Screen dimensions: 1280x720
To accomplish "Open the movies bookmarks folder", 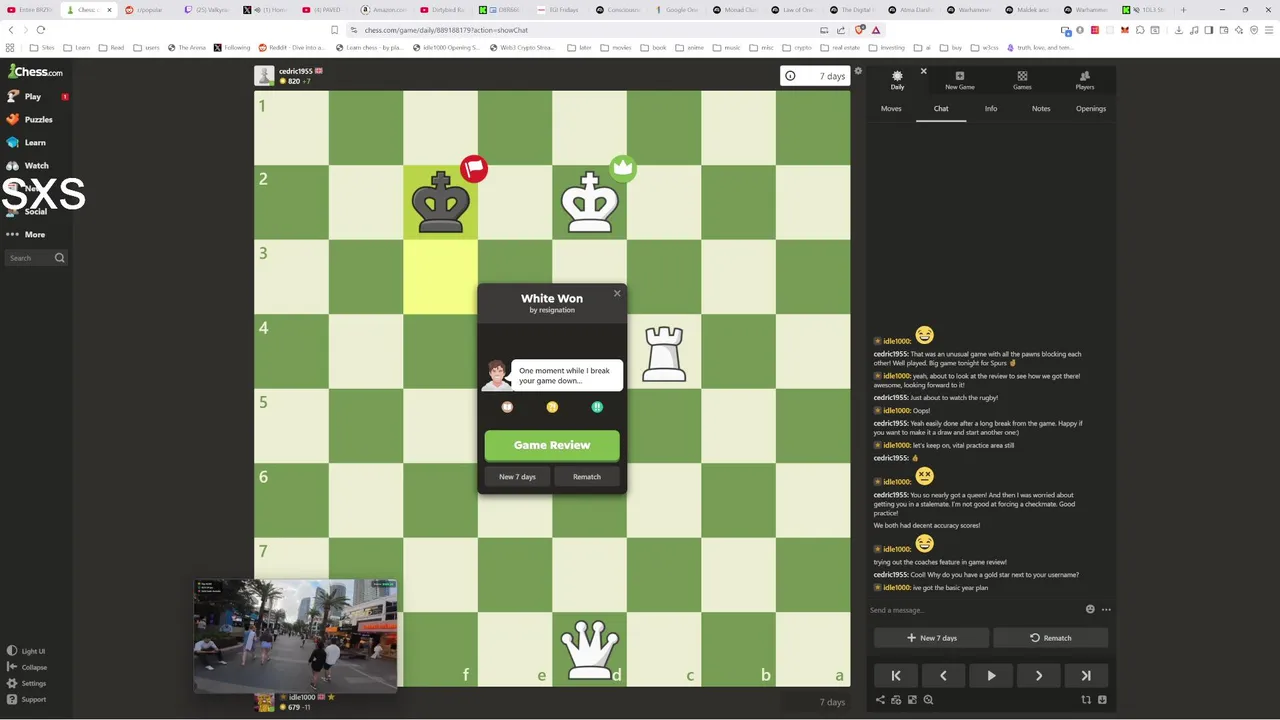I will pos(616,47).
